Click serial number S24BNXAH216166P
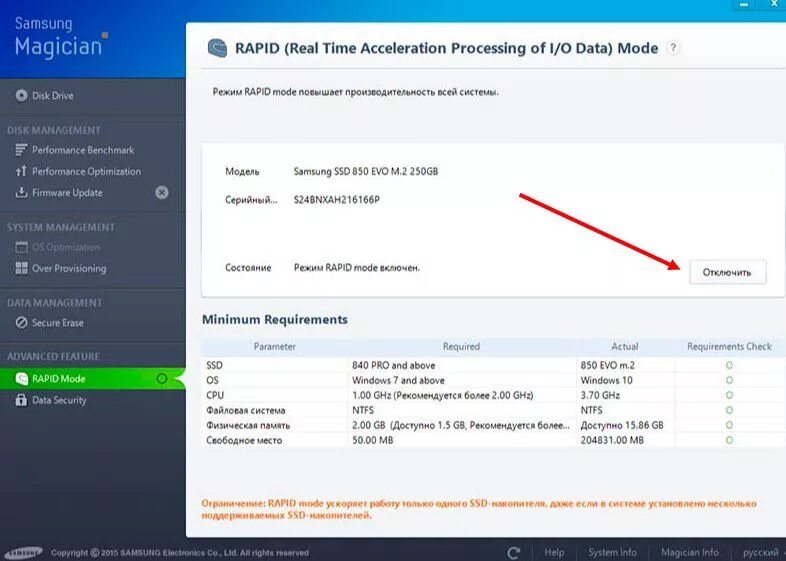 (336, 200)
